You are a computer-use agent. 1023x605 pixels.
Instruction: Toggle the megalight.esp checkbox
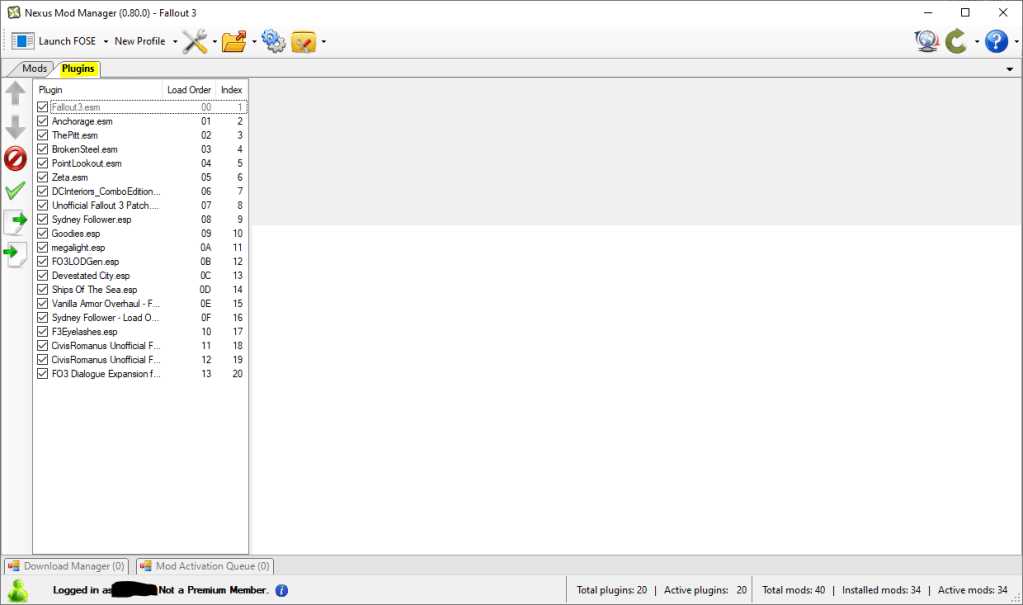tap(42, 247)
